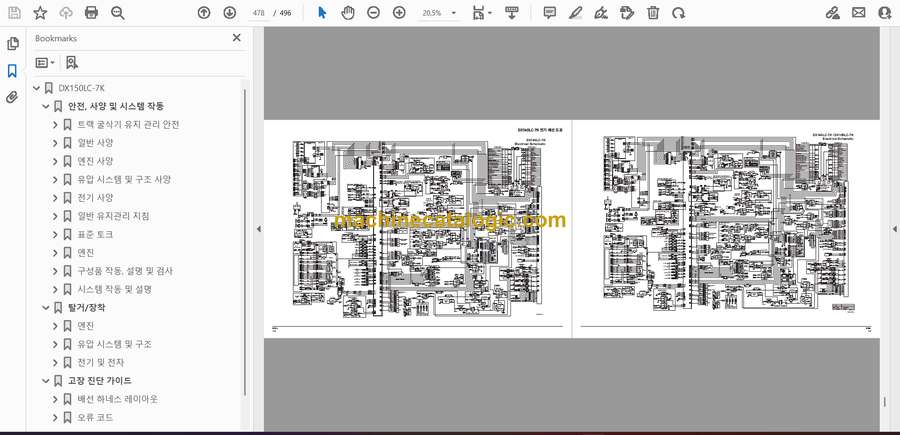Collapse the DX150LC-7K root bookmark
The height and width of the screenshot is (435, 900).
tap(37, 88)
